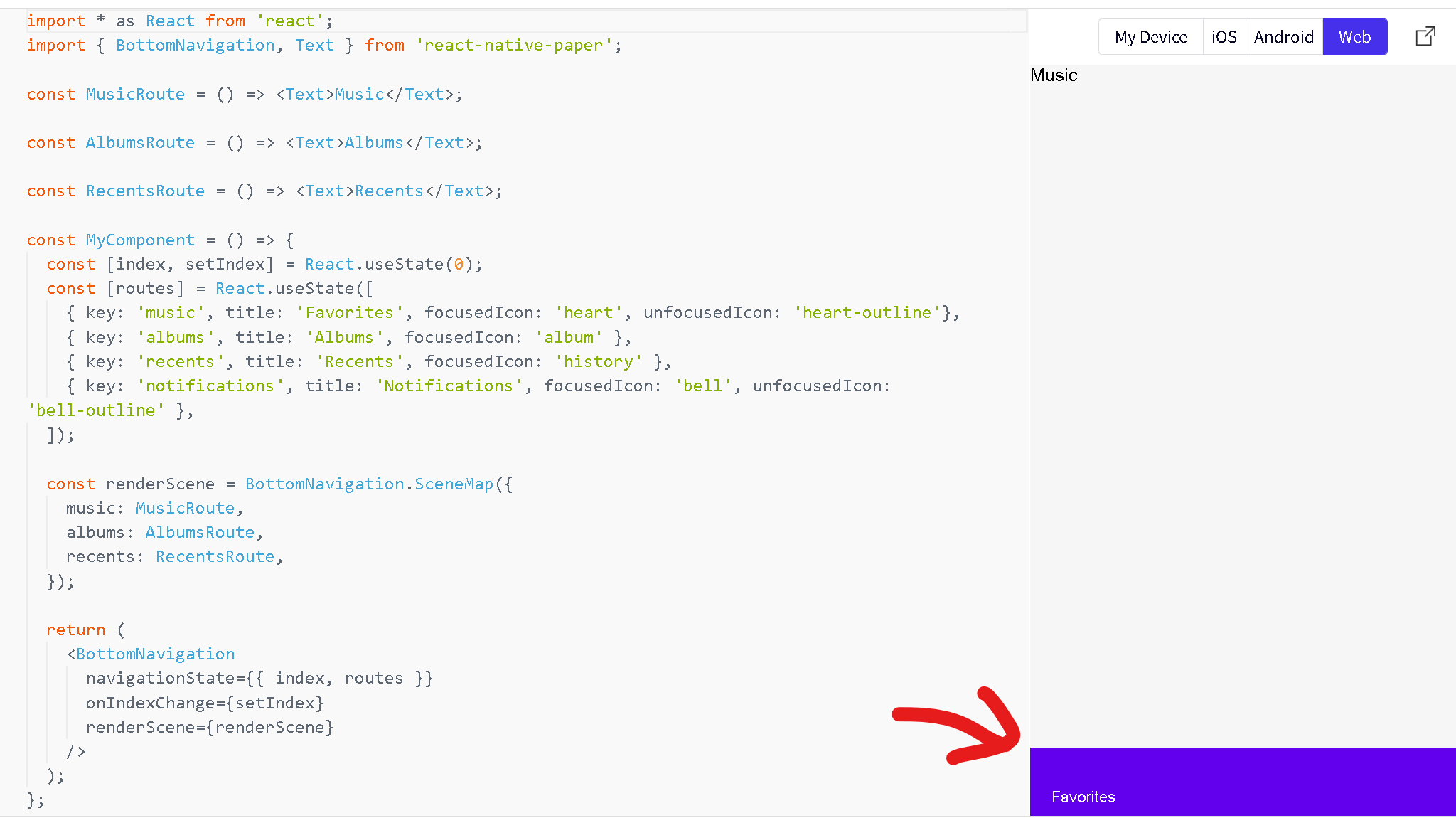1456x818 pixels.
Task: Place cursor on the final closing brace of MyComponent
Action: point(31,800)
